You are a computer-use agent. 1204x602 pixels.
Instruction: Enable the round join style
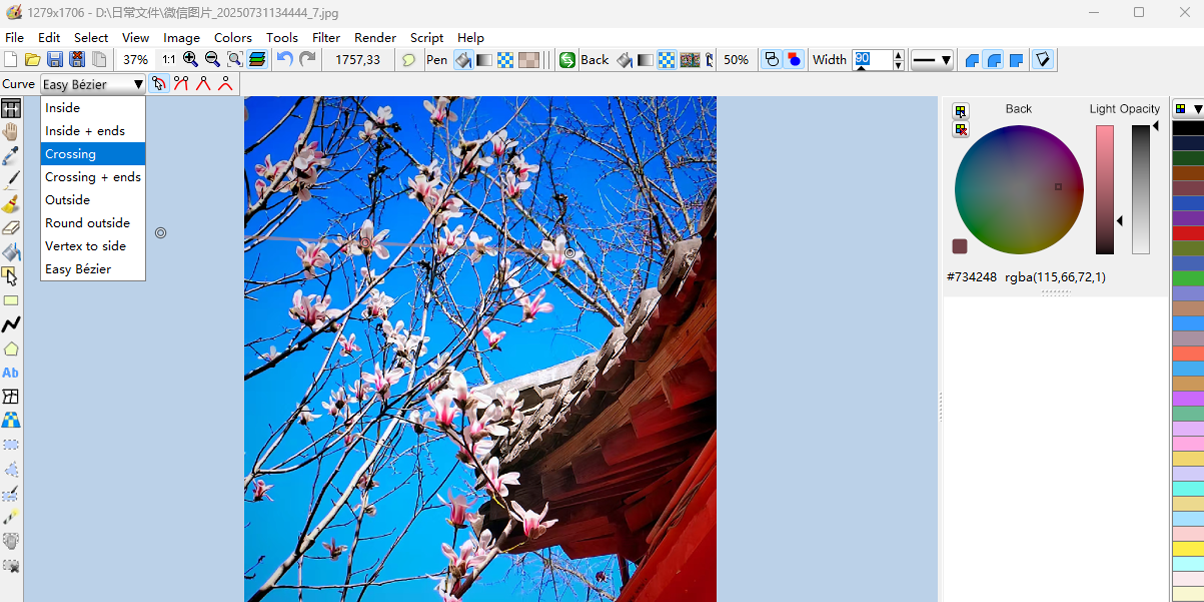(994, 60)
